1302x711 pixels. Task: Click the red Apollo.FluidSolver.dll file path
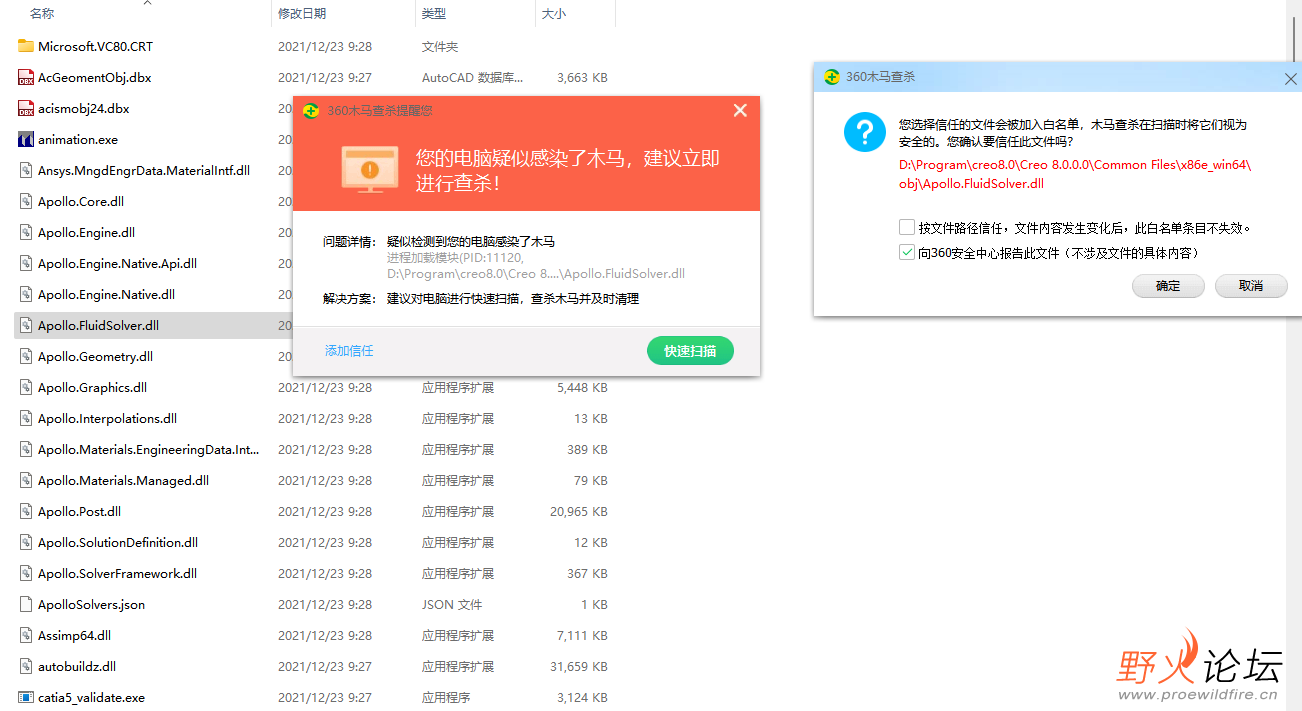click(x=1075, y=174)
